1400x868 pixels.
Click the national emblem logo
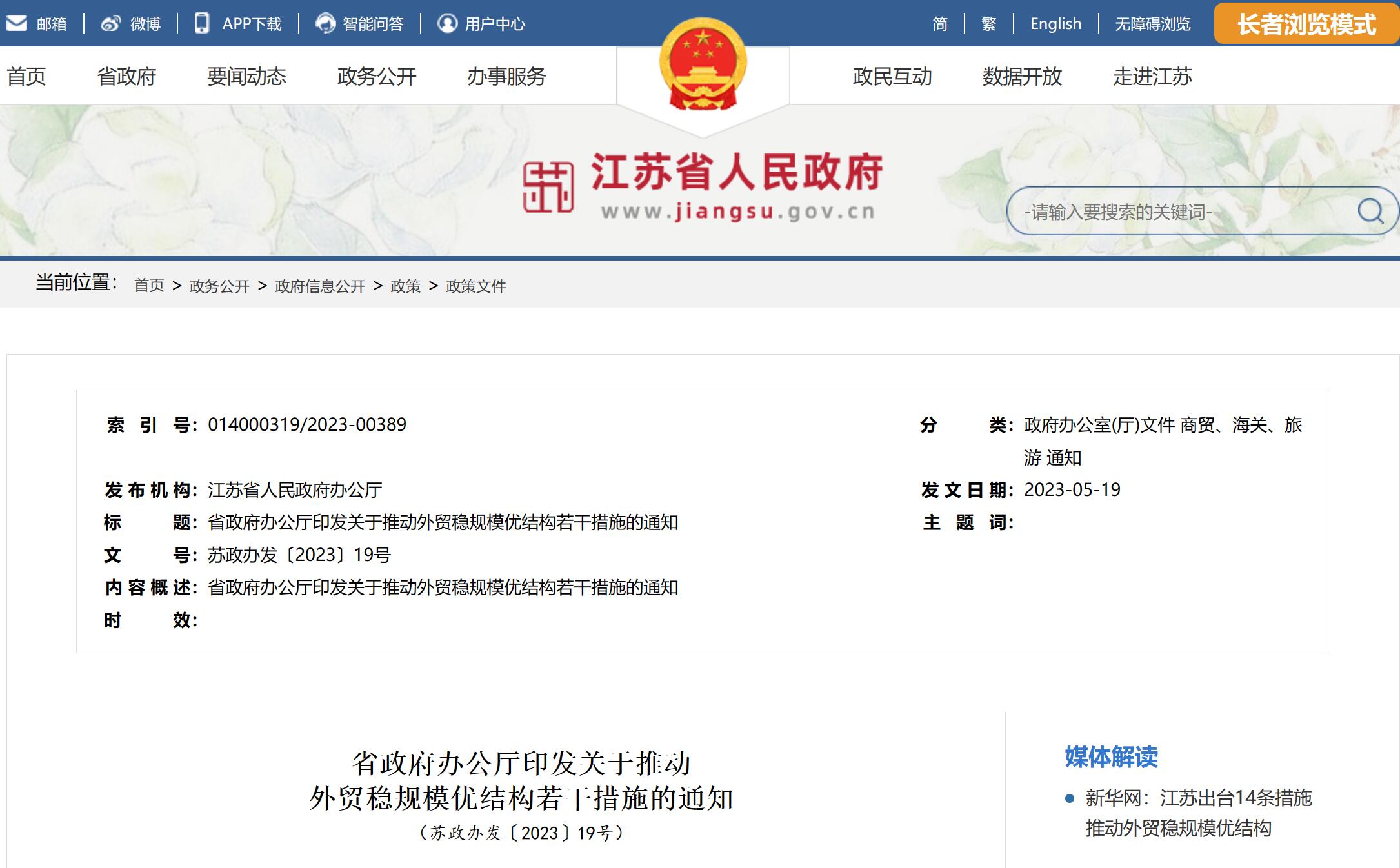coord(703,64)
